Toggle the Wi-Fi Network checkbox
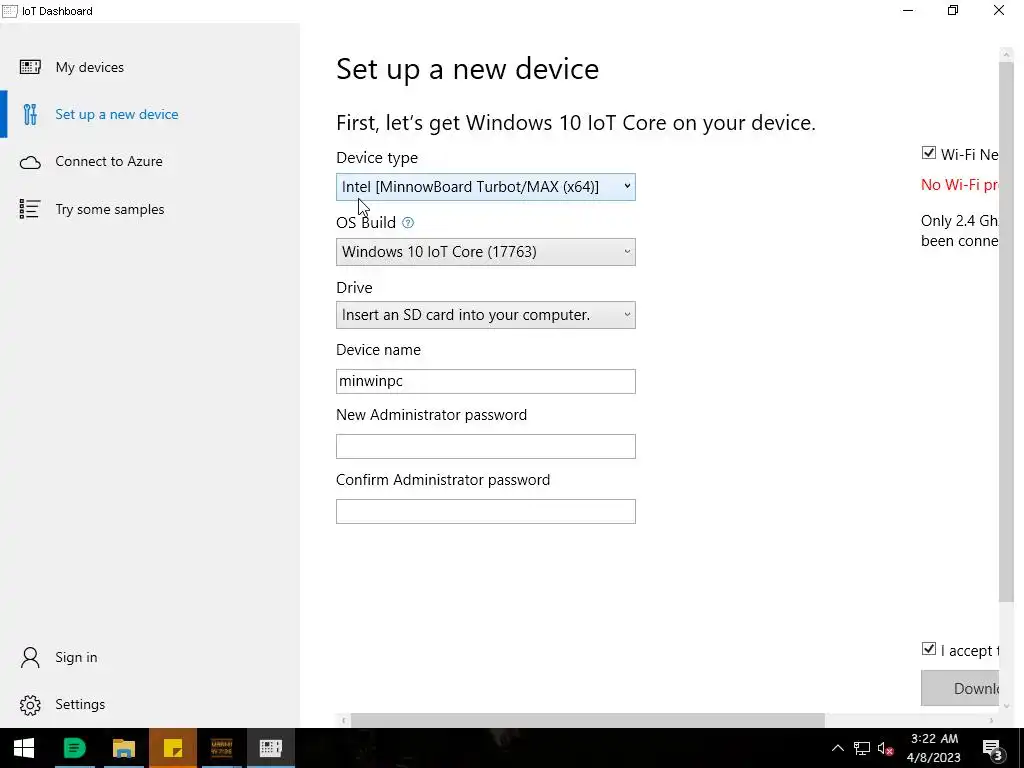 (x=929, y=153)
